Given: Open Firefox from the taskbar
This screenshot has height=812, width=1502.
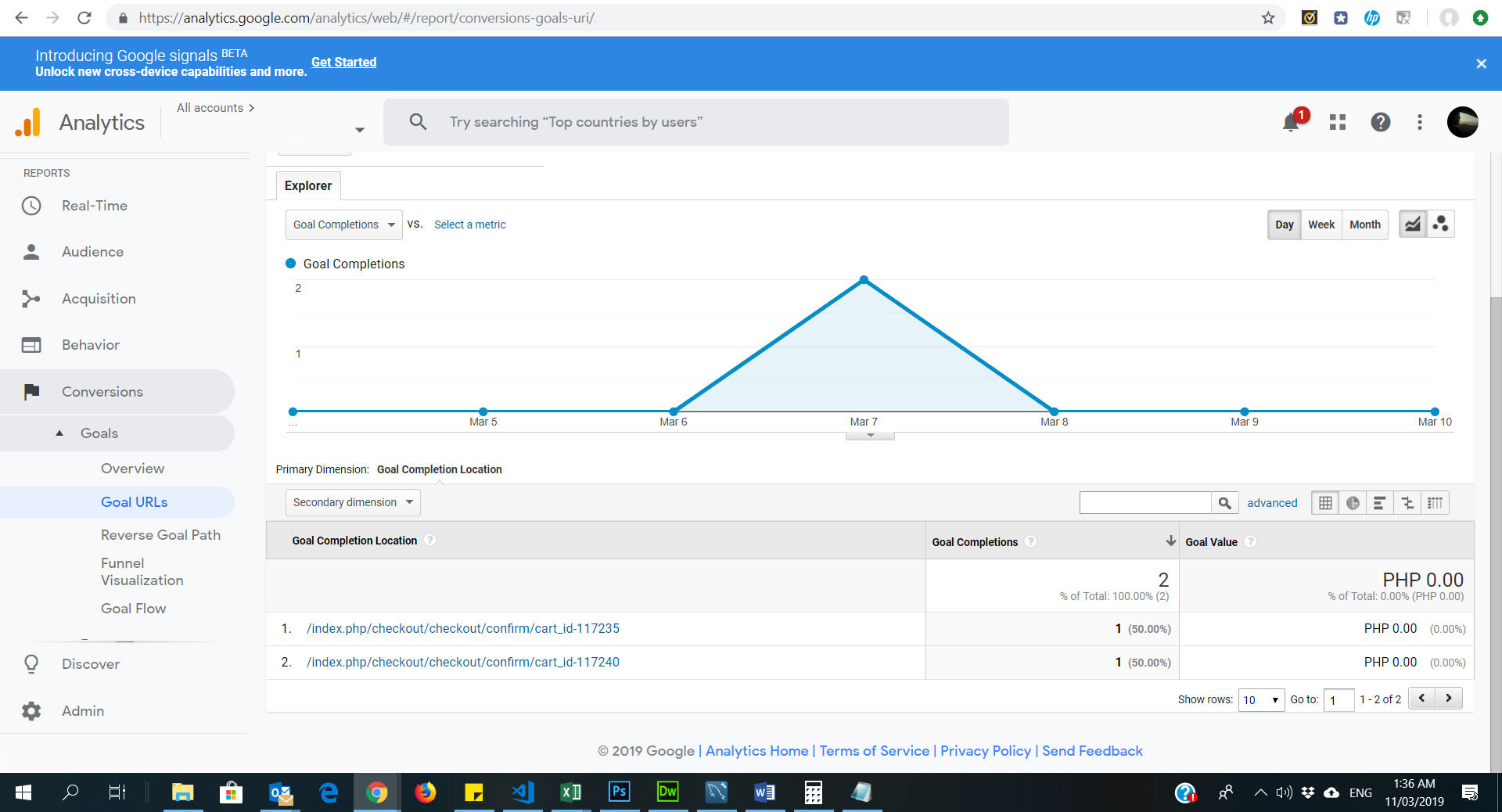Looking at the screenshot, I should [x=425, y=792].
